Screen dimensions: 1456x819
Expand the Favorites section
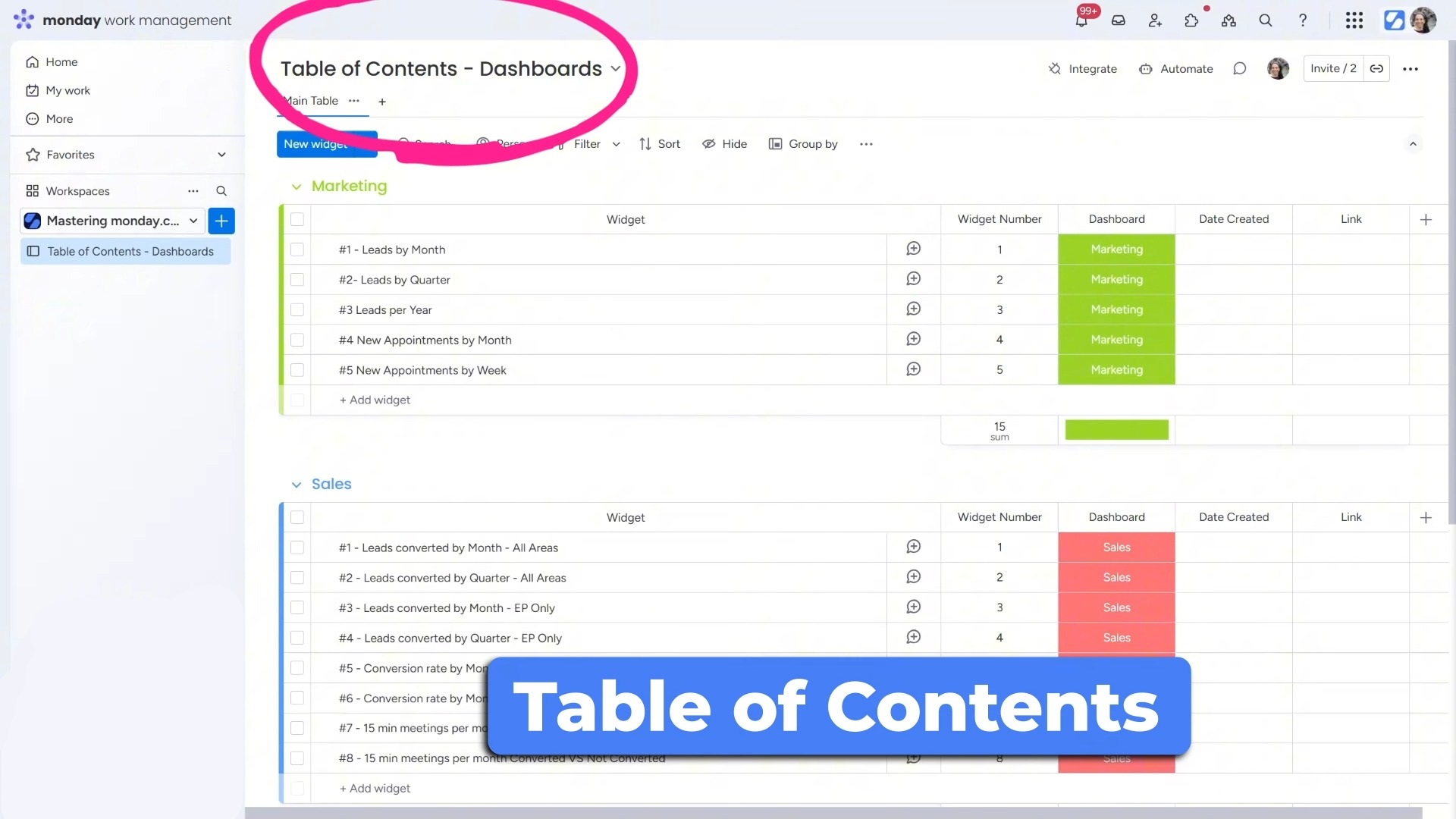[x=221, y=155]
